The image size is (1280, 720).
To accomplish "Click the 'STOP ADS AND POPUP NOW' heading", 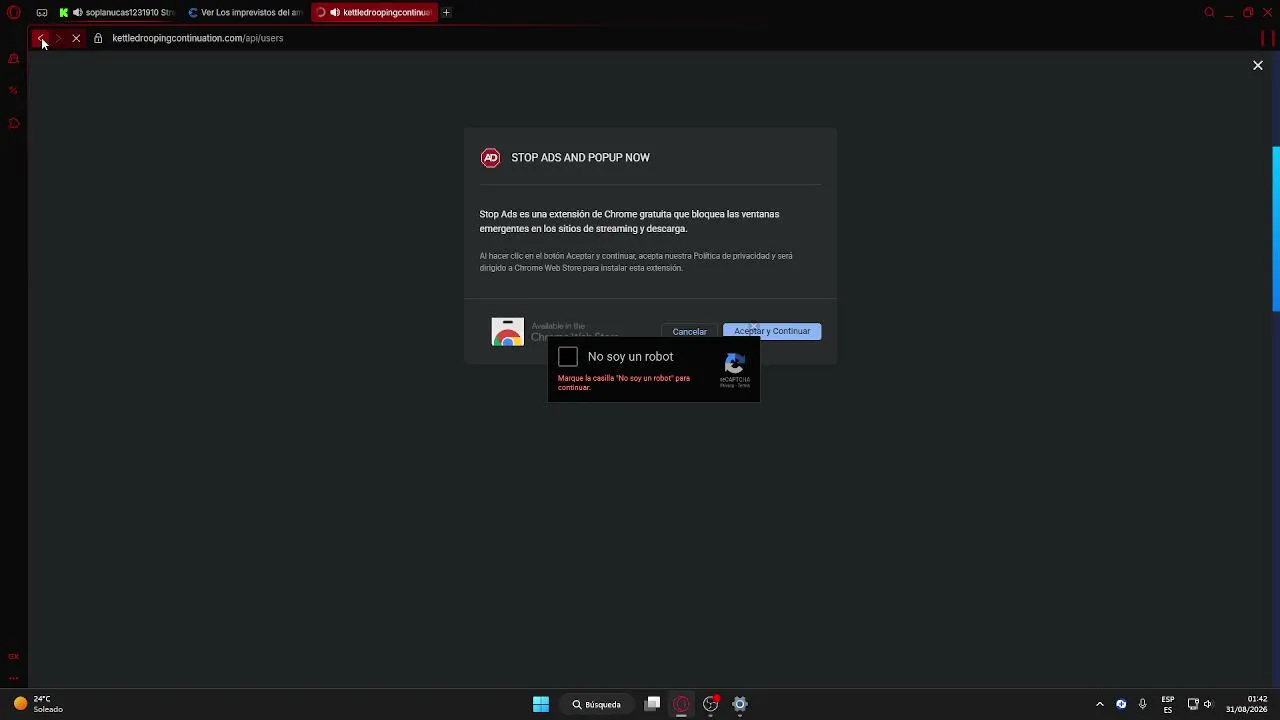I will pos(580,157).
